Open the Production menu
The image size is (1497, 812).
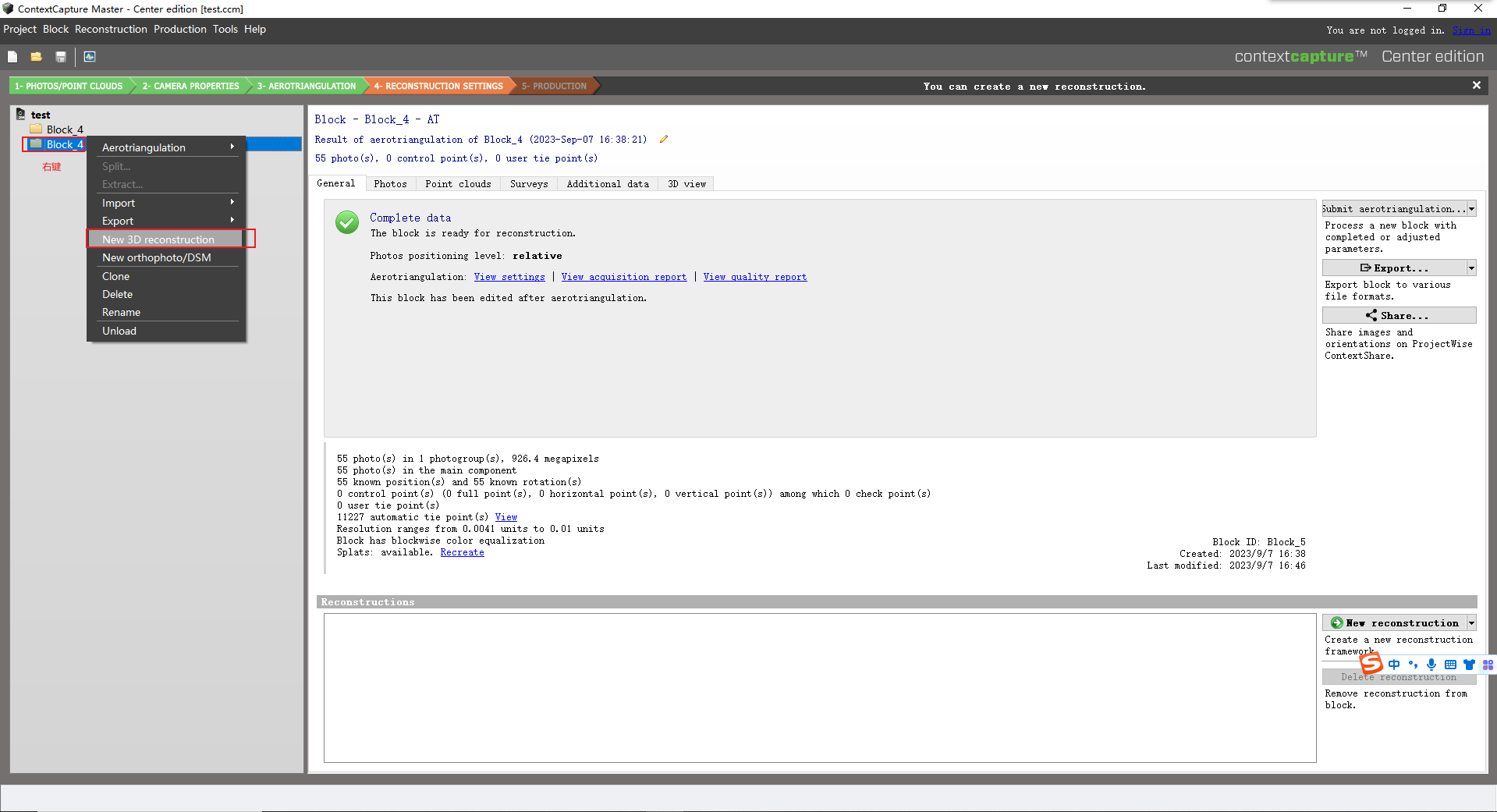pos(180,29)
